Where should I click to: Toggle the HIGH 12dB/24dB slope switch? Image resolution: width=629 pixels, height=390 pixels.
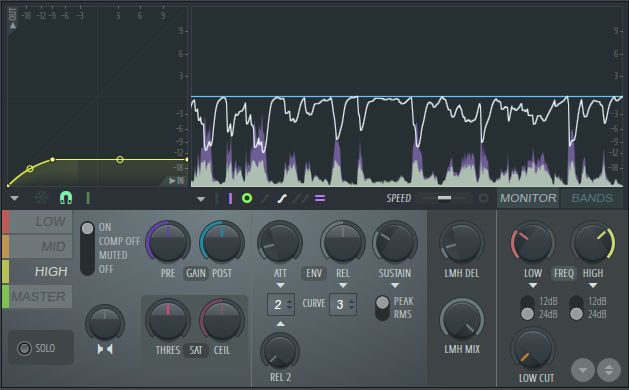[576, 308]
